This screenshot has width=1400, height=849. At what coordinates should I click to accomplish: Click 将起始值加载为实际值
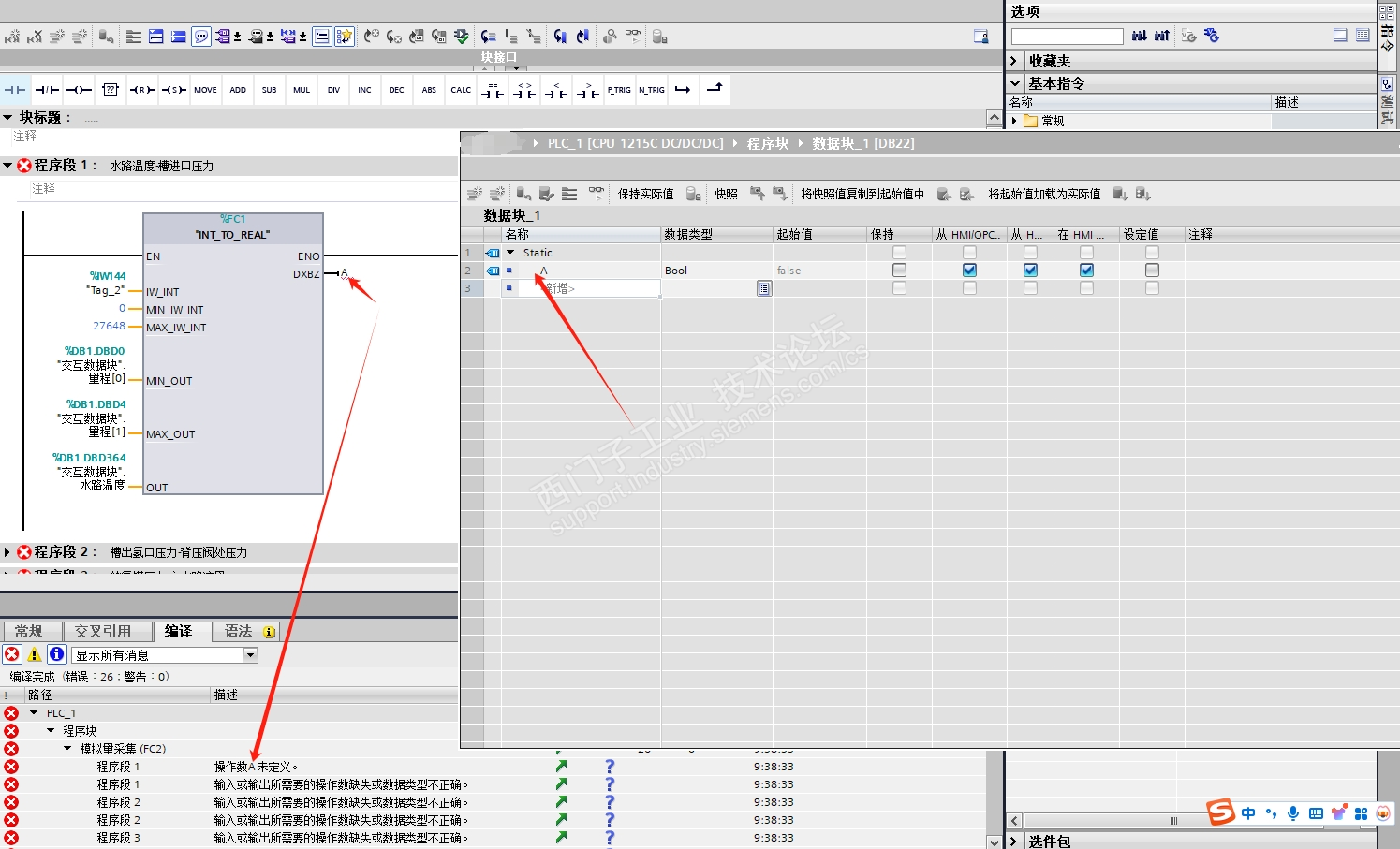coord(1044,194)
